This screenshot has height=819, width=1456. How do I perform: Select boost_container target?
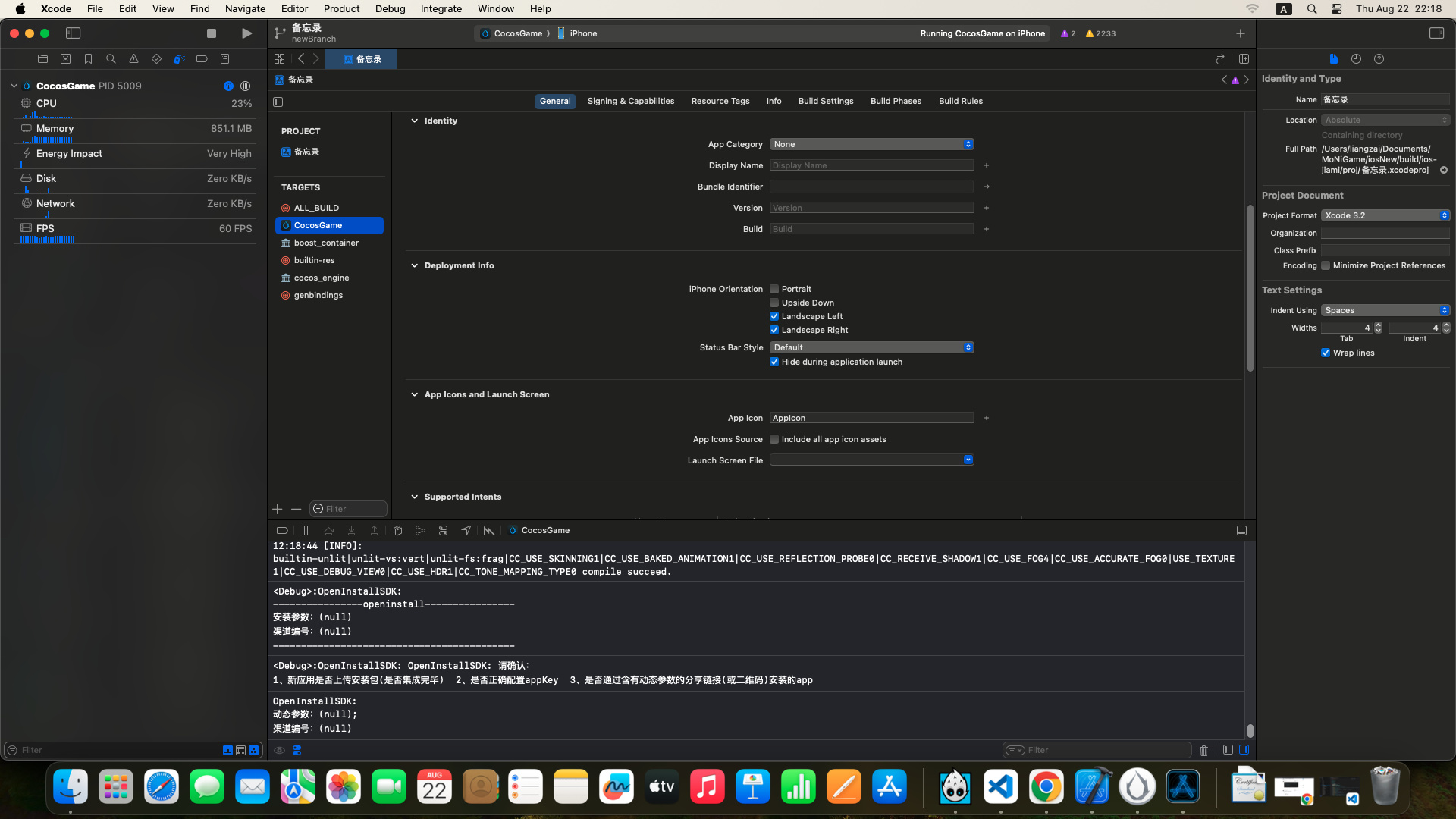click(326, 243)
